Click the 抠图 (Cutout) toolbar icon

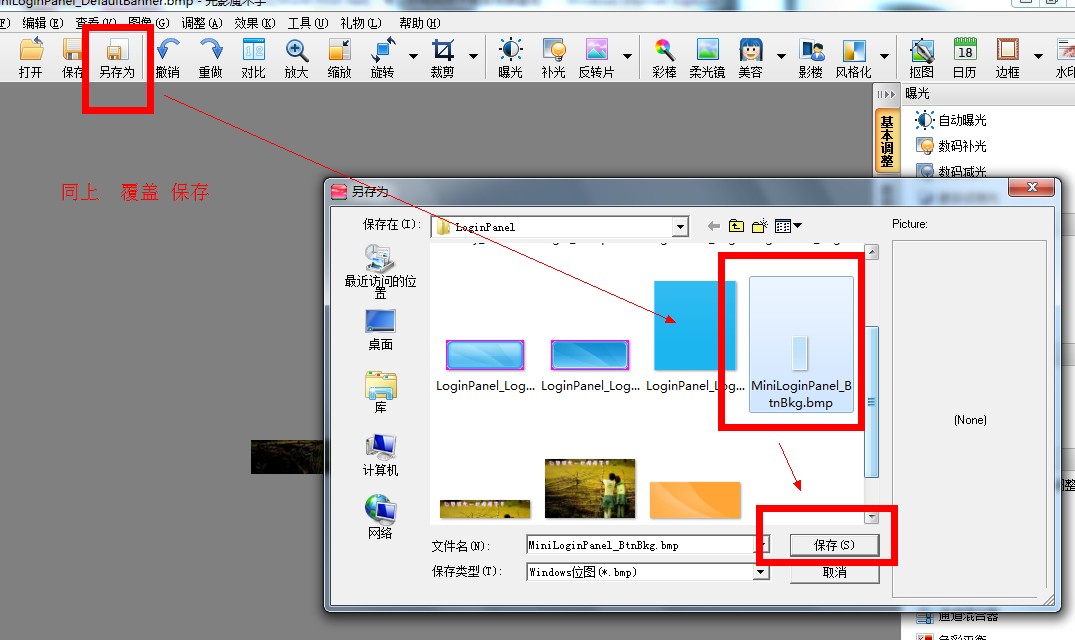921,58
